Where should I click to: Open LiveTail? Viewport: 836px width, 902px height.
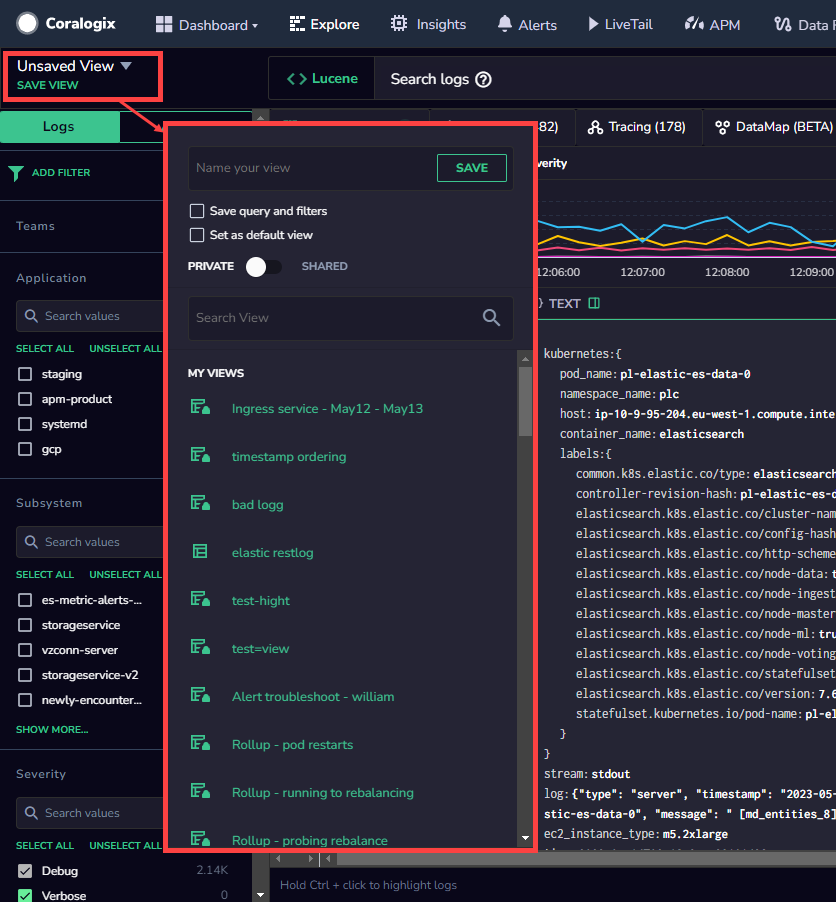pos(620,24)
